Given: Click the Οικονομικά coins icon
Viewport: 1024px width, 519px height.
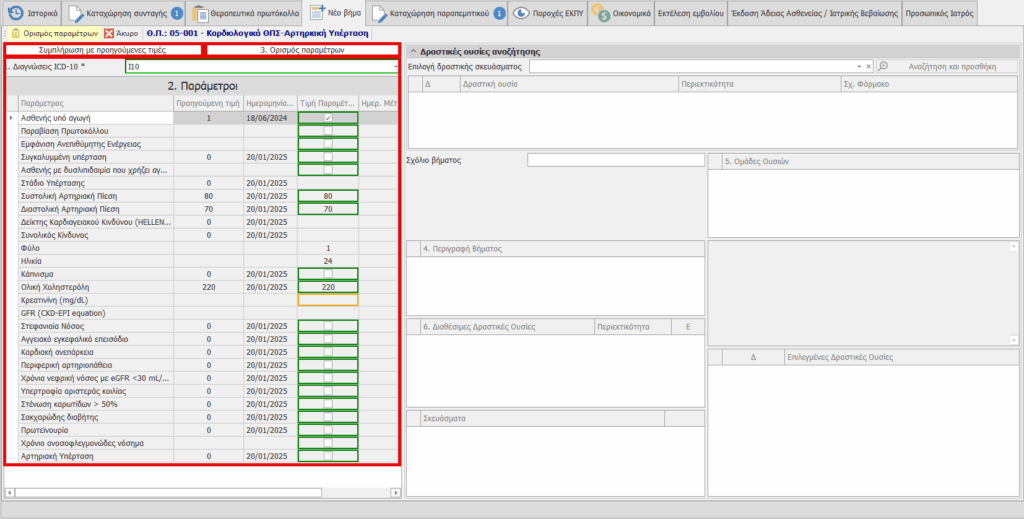Looking at the screenshot, I should (x=601, y=14).
